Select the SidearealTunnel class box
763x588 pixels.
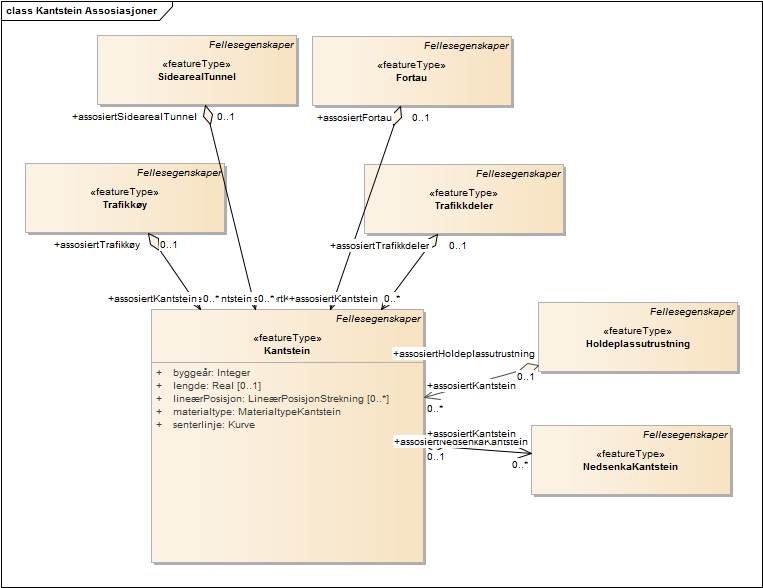point(197,70)
